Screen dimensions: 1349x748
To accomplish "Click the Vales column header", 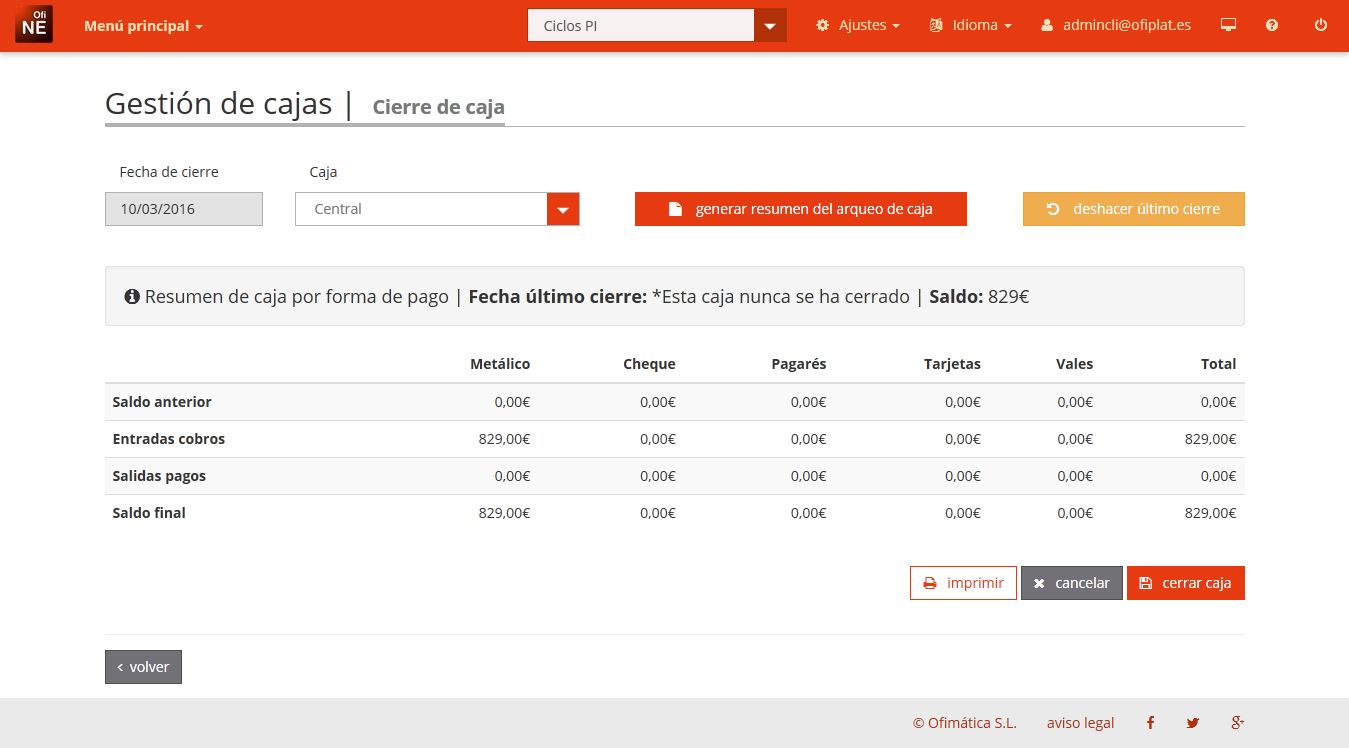I will coord(1074,364).
